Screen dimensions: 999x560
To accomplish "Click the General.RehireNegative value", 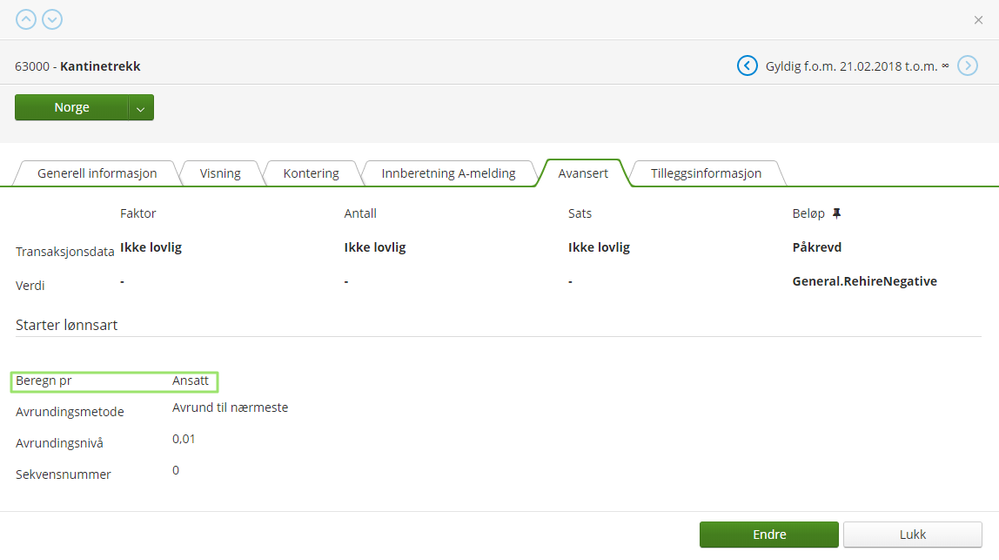I will pyautogui.click(x=864, y=282).
